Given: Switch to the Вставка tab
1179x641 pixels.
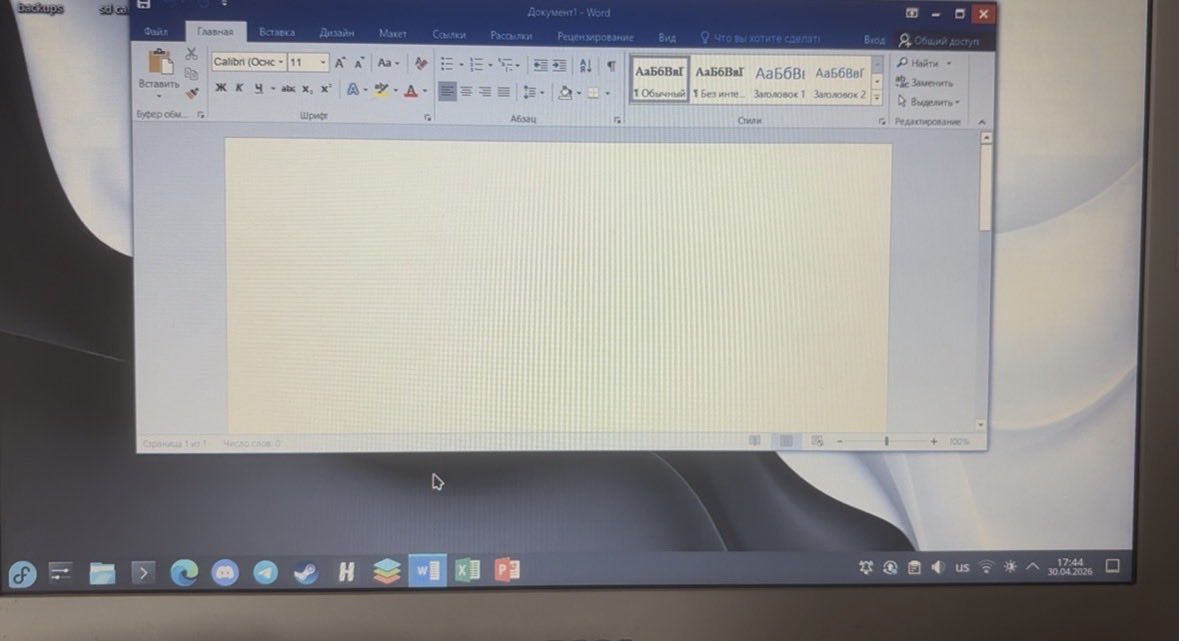Looking at the screenshot, I should click(x=277, y=32).
